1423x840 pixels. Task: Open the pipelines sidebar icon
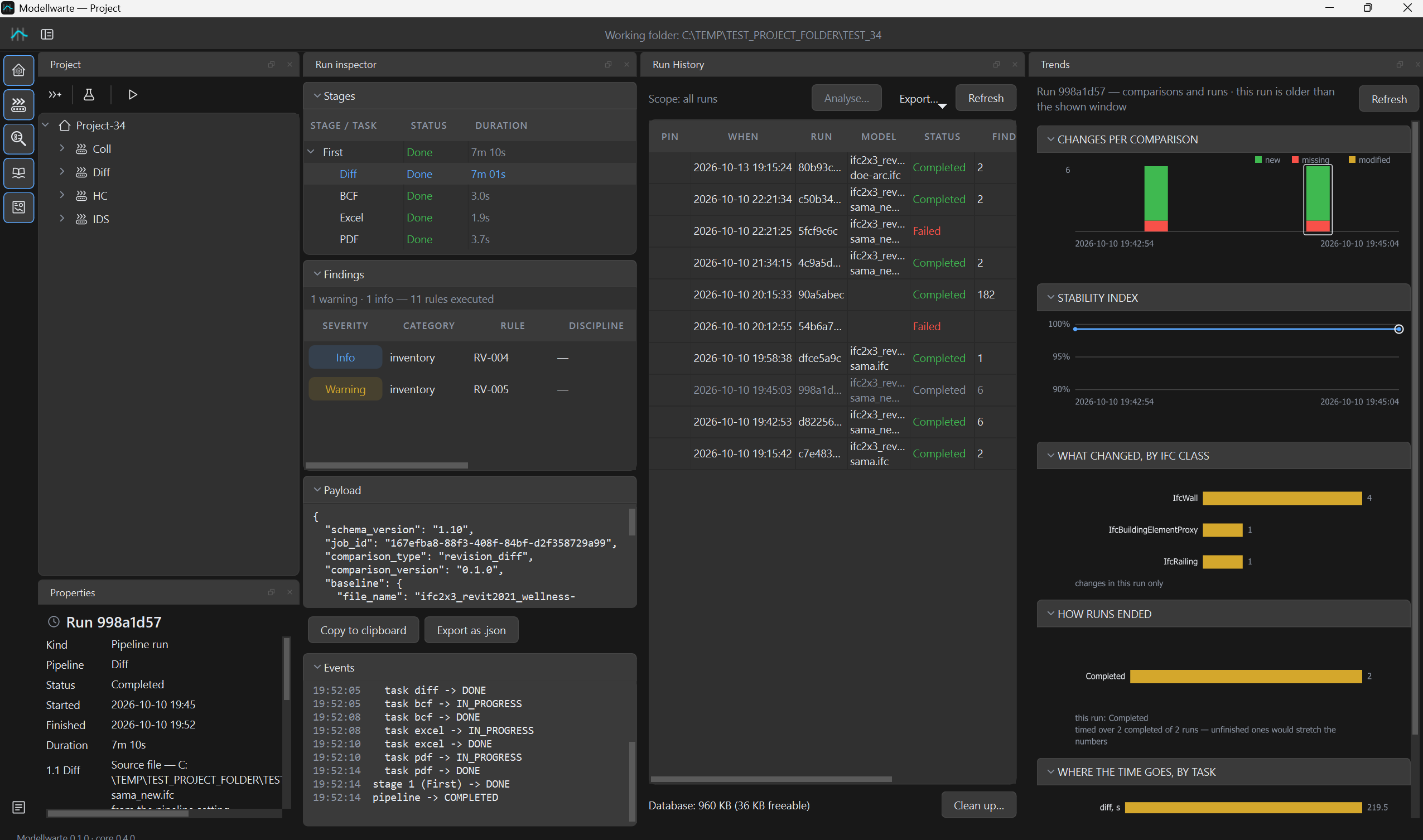click(18, 105)
